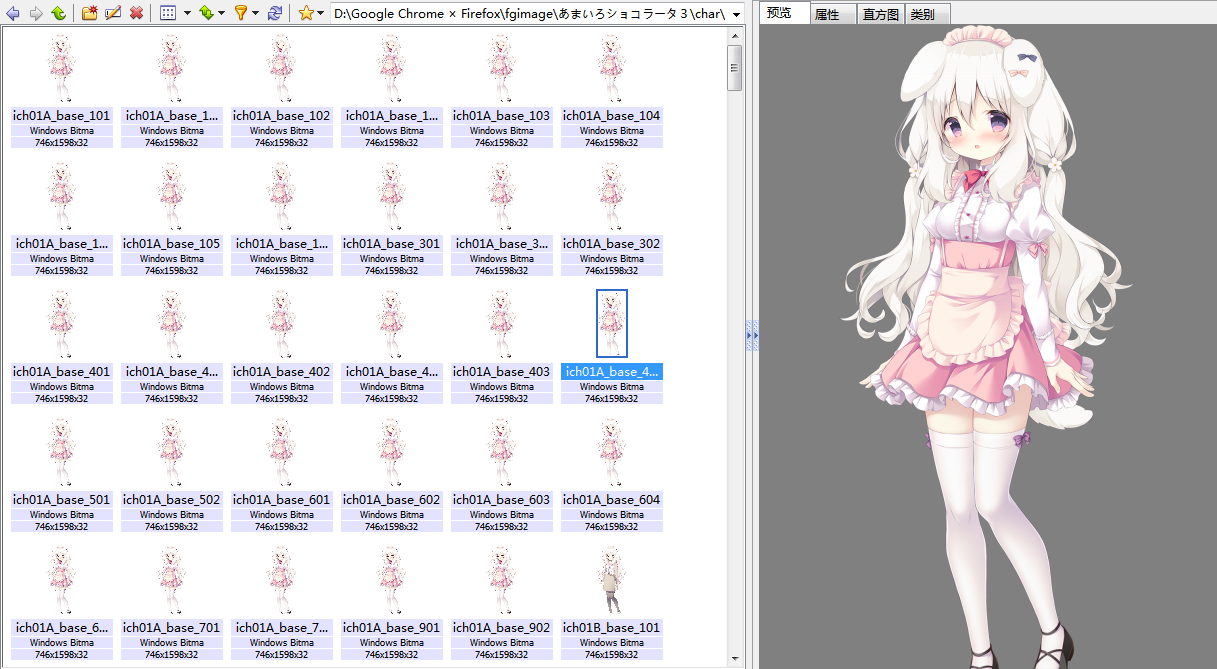Open the favorites dropdown arrow
The width and height of the screenshot is (1217, 669).
coord(321,14)
